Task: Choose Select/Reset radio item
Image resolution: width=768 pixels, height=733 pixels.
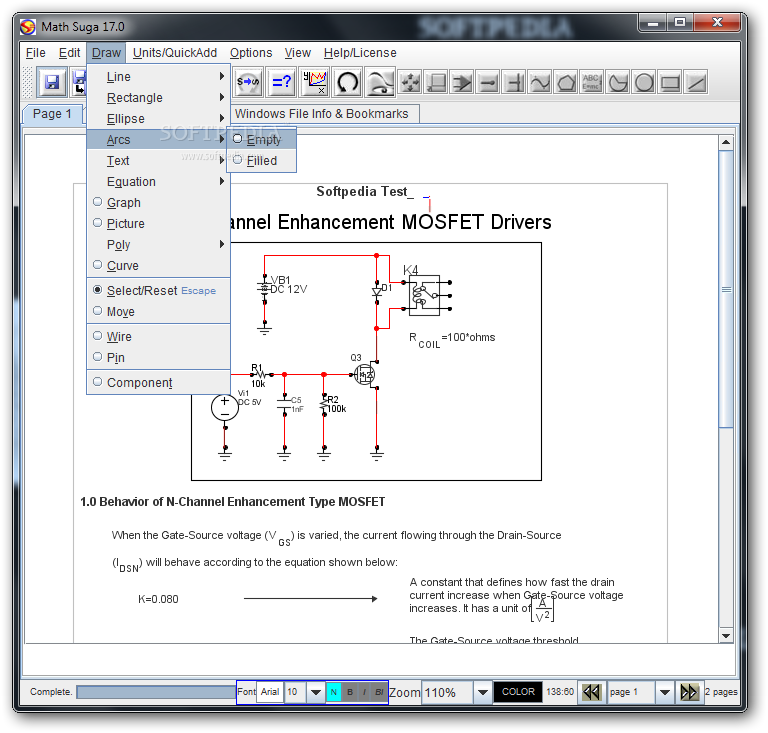Action: click(x=158, y=290)
